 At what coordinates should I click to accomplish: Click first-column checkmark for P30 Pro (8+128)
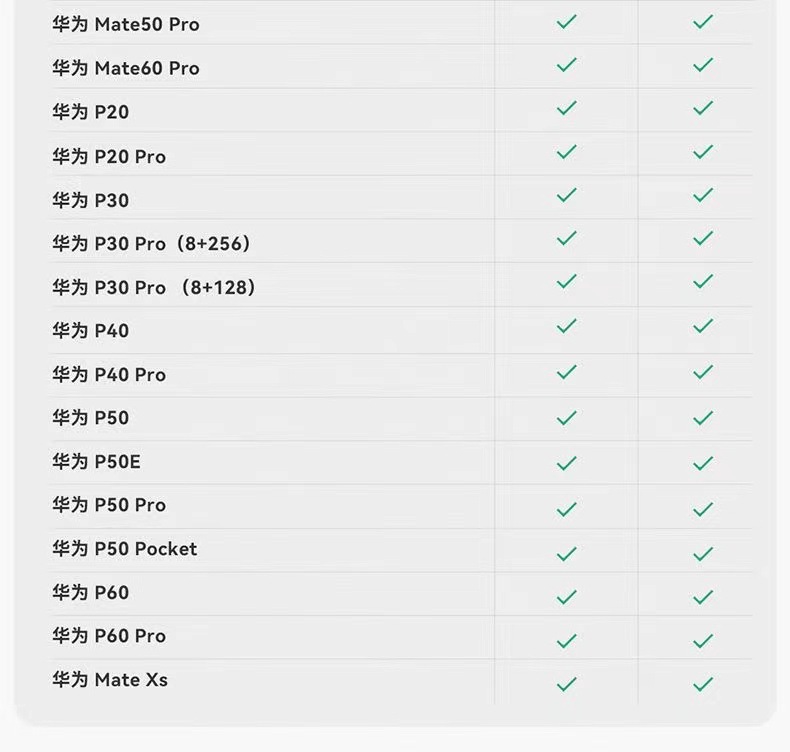[x=566, y=283]
